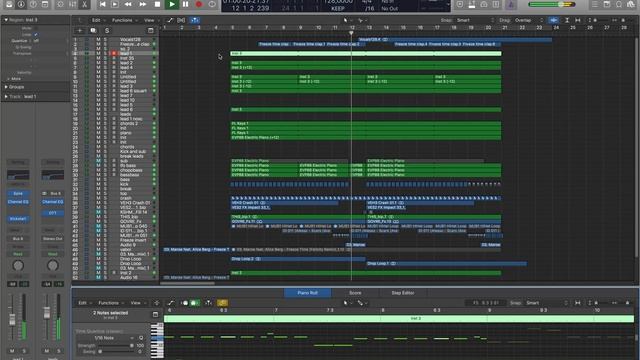Open Quick Help icon in control bar
Viewport: 640px width, 360px height.
pyautogui.click(x=33, y=4)
